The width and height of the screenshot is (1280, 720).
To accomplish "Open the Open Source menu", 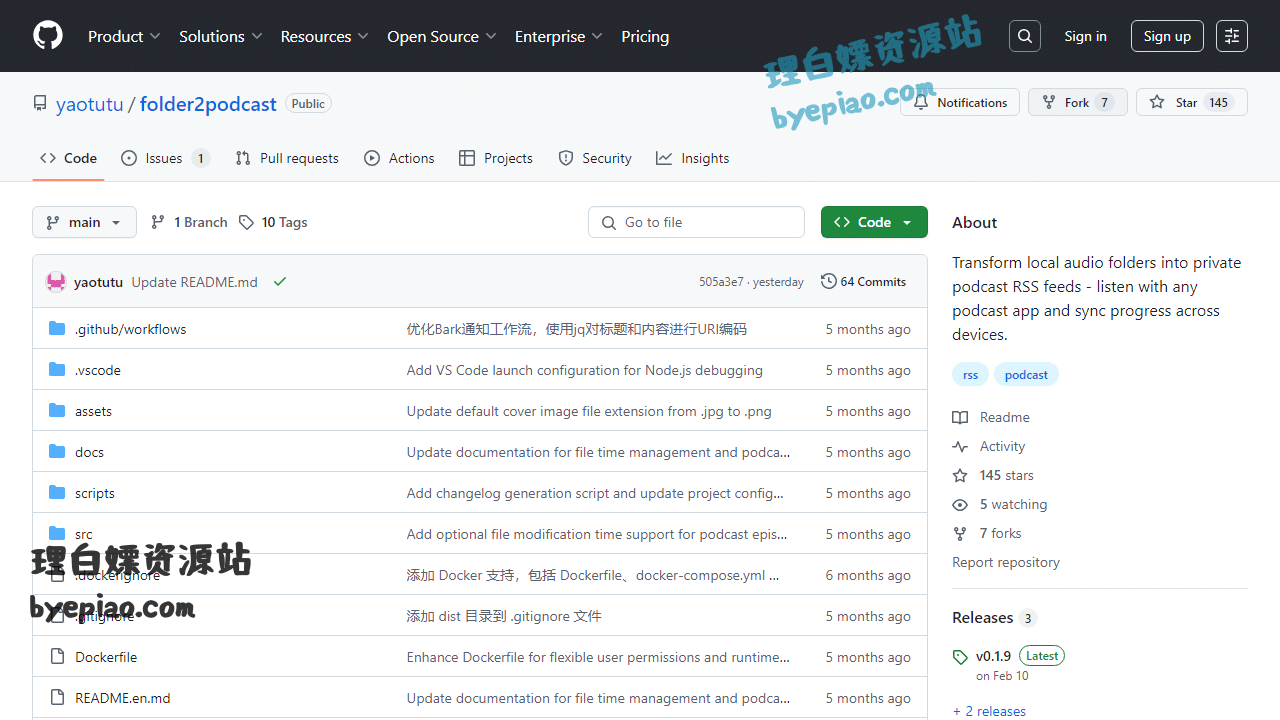I will point(442,36).
